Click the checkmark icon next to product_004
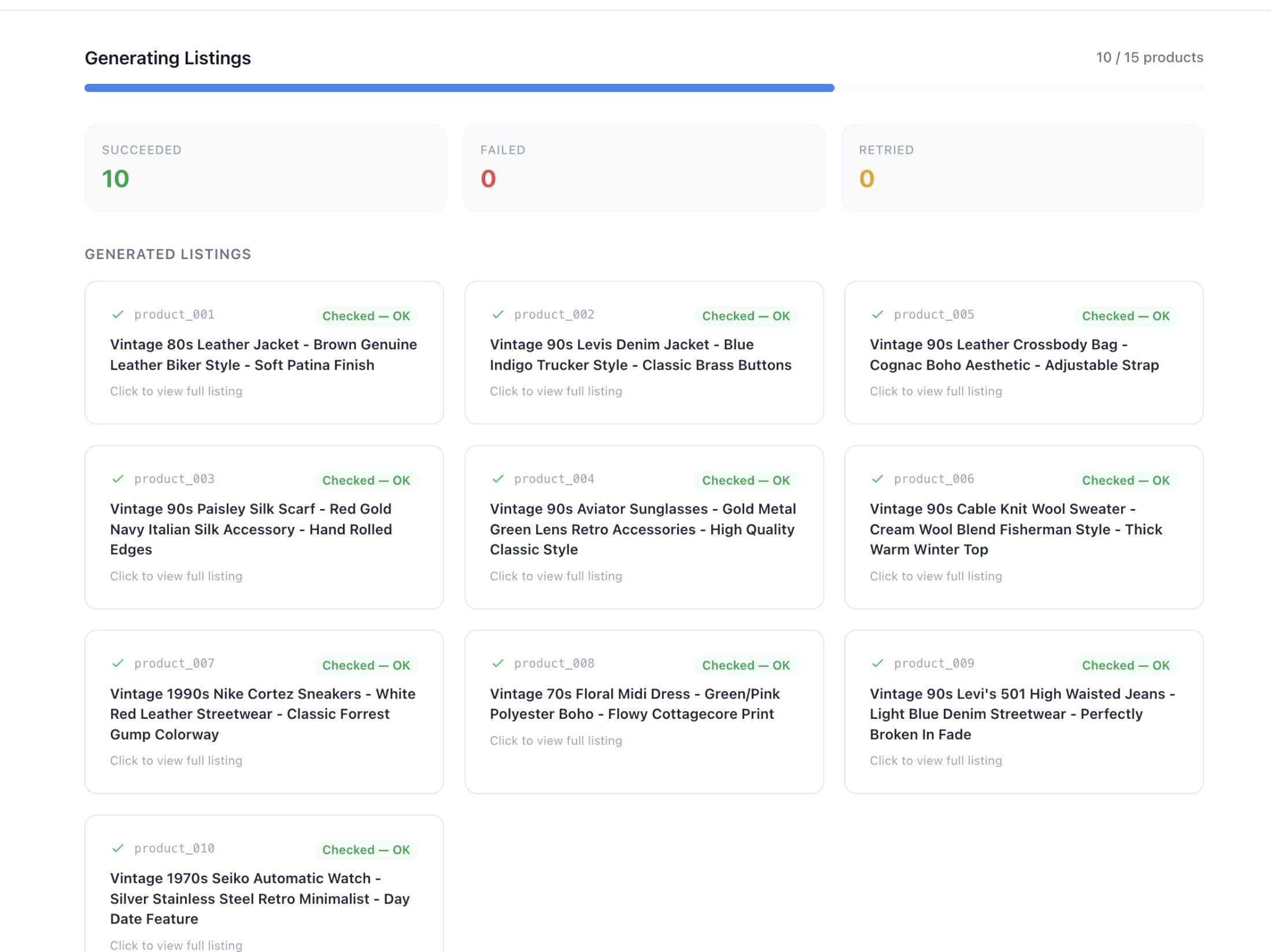Viewport: 1271px width, 952px height. 498,479
